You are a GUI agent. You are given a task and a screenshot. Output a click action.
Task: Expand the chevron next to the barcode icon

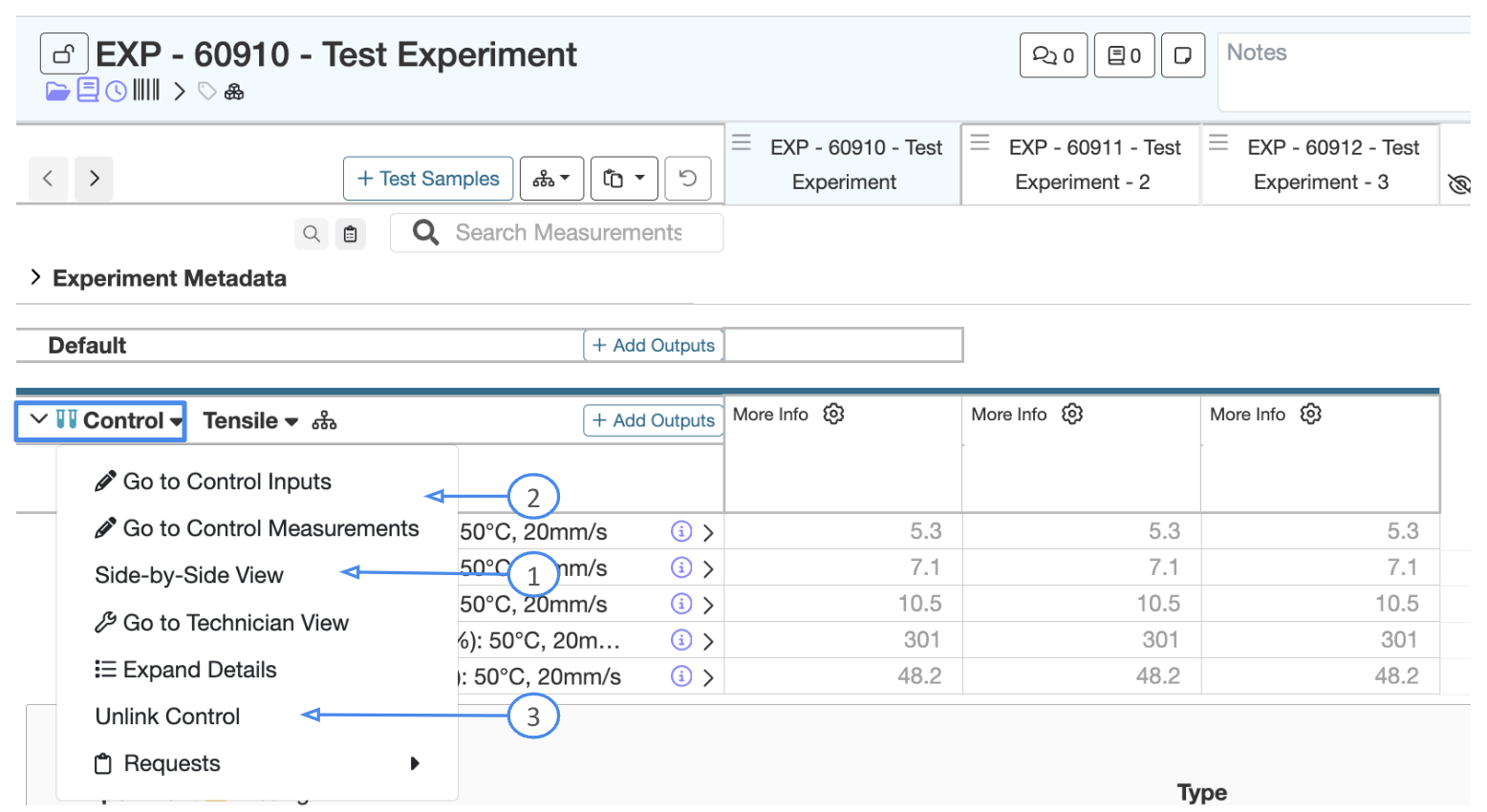tap(180, 92)
